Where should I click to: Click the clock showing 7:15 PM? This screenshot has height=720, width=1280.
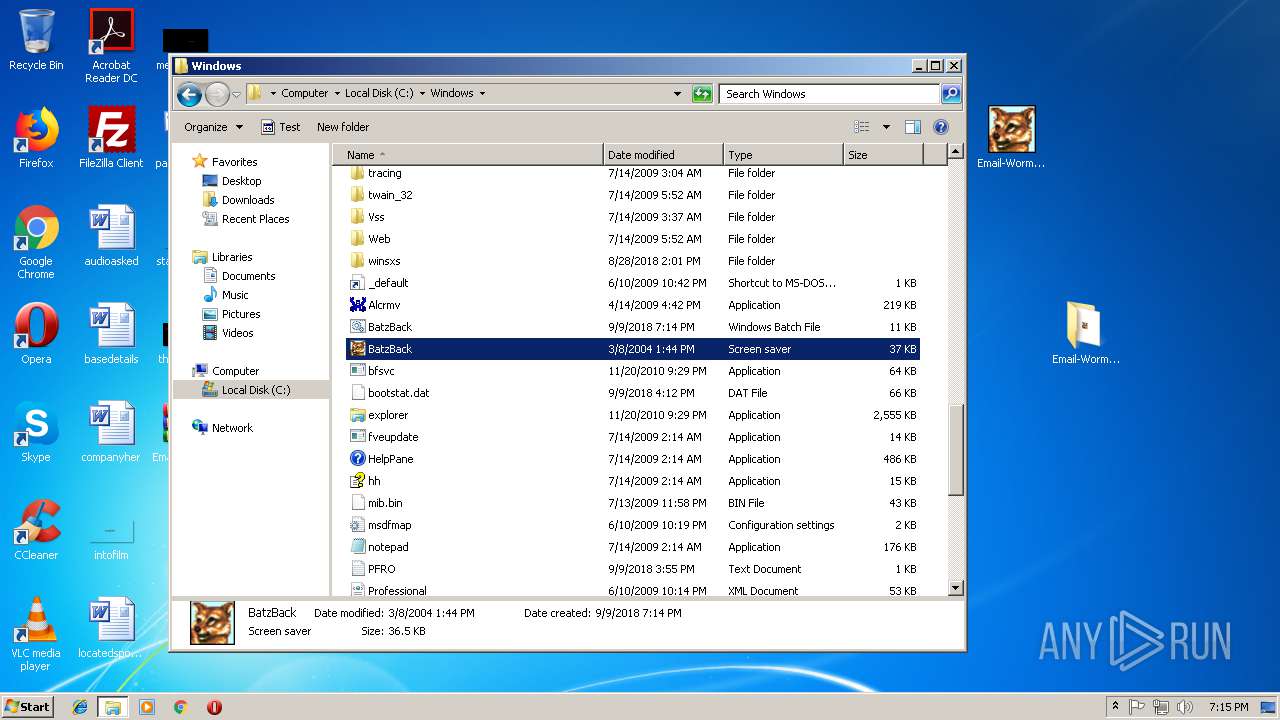click(1228, 707)
